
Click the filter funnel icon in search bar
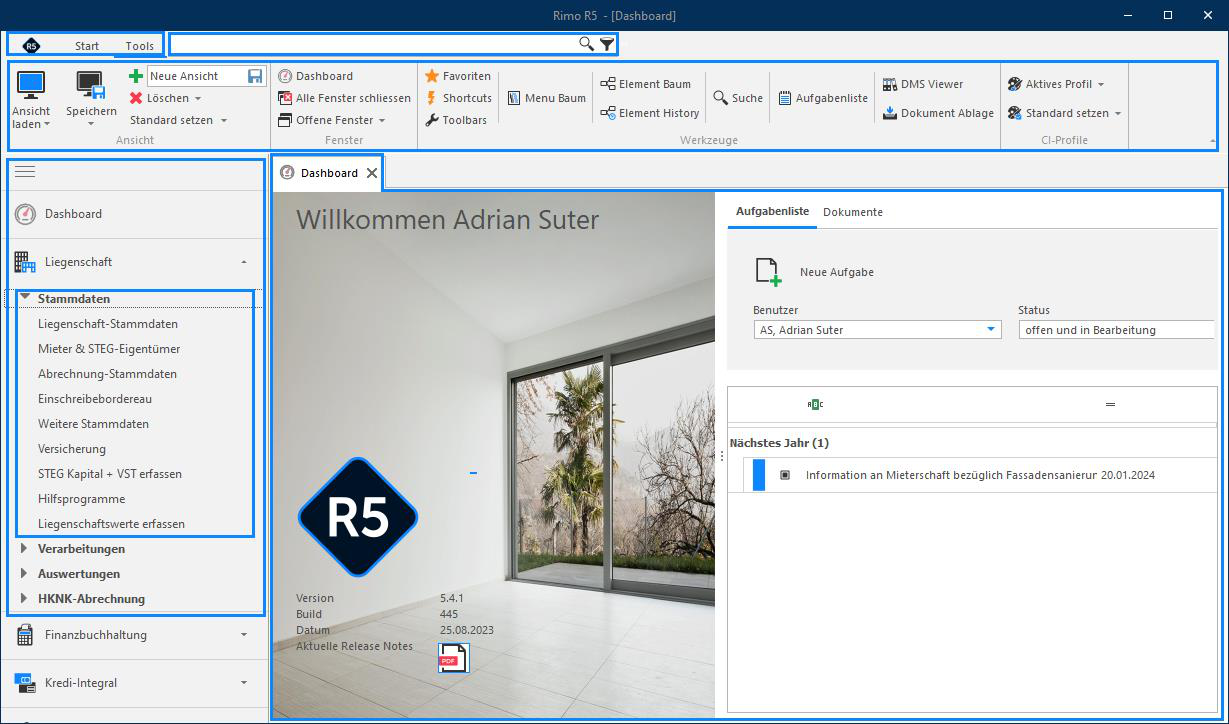pyautogui.click(x=607, y=44)
